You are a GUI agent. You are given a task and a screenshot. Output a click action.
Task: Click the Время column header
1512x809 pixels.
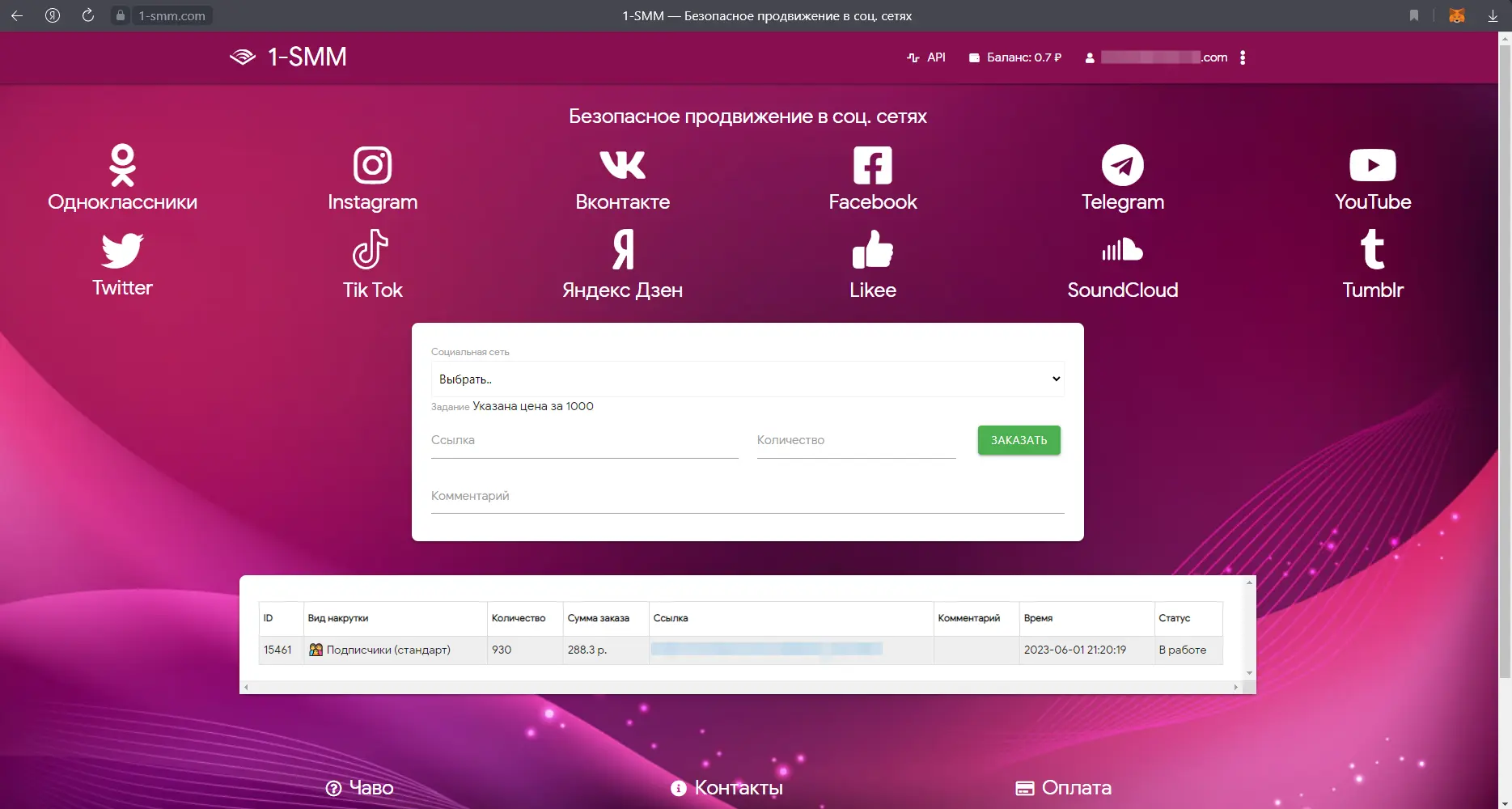tap(1086, 618)
